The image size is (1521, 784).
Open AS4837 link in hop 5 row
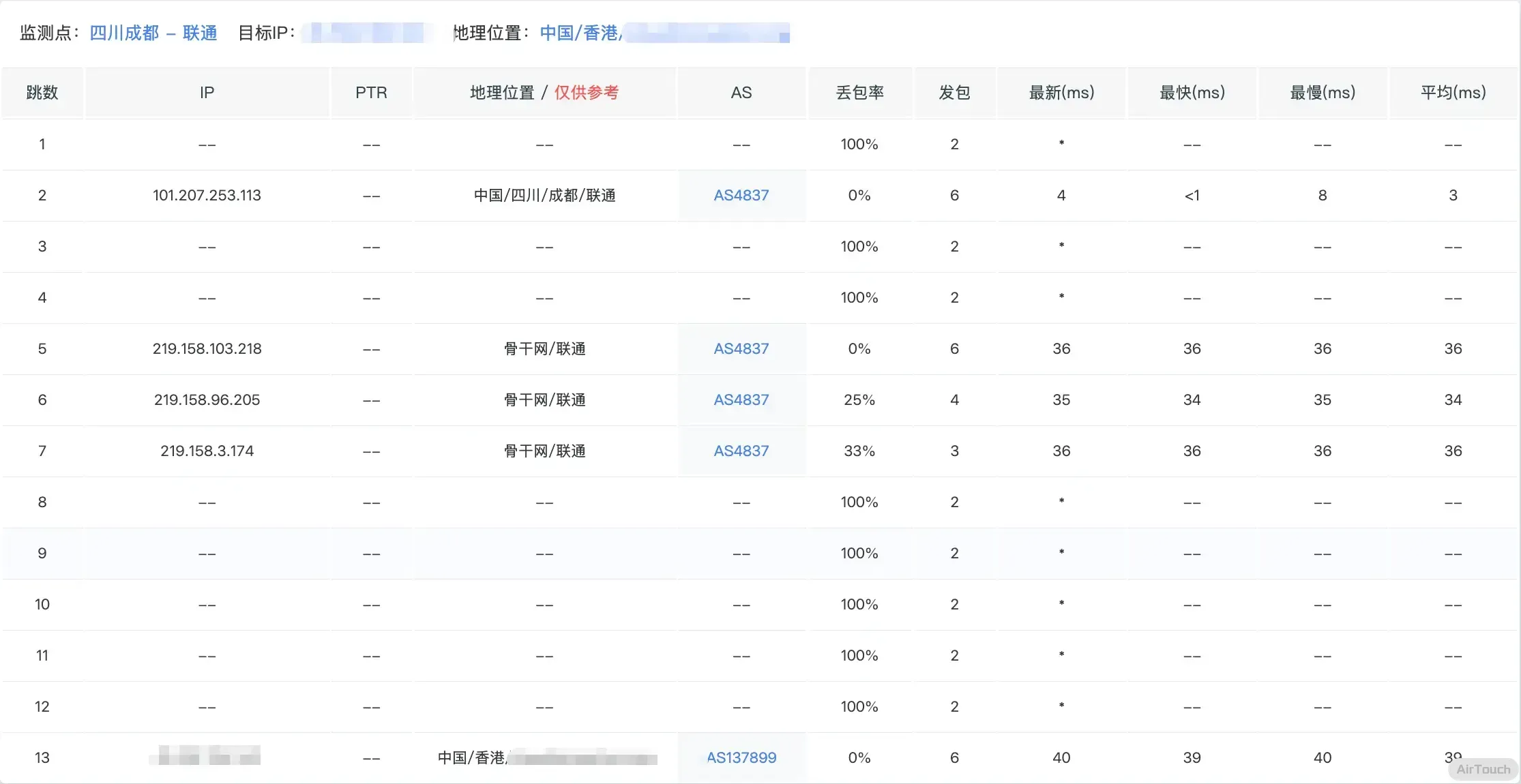[741, 349]
